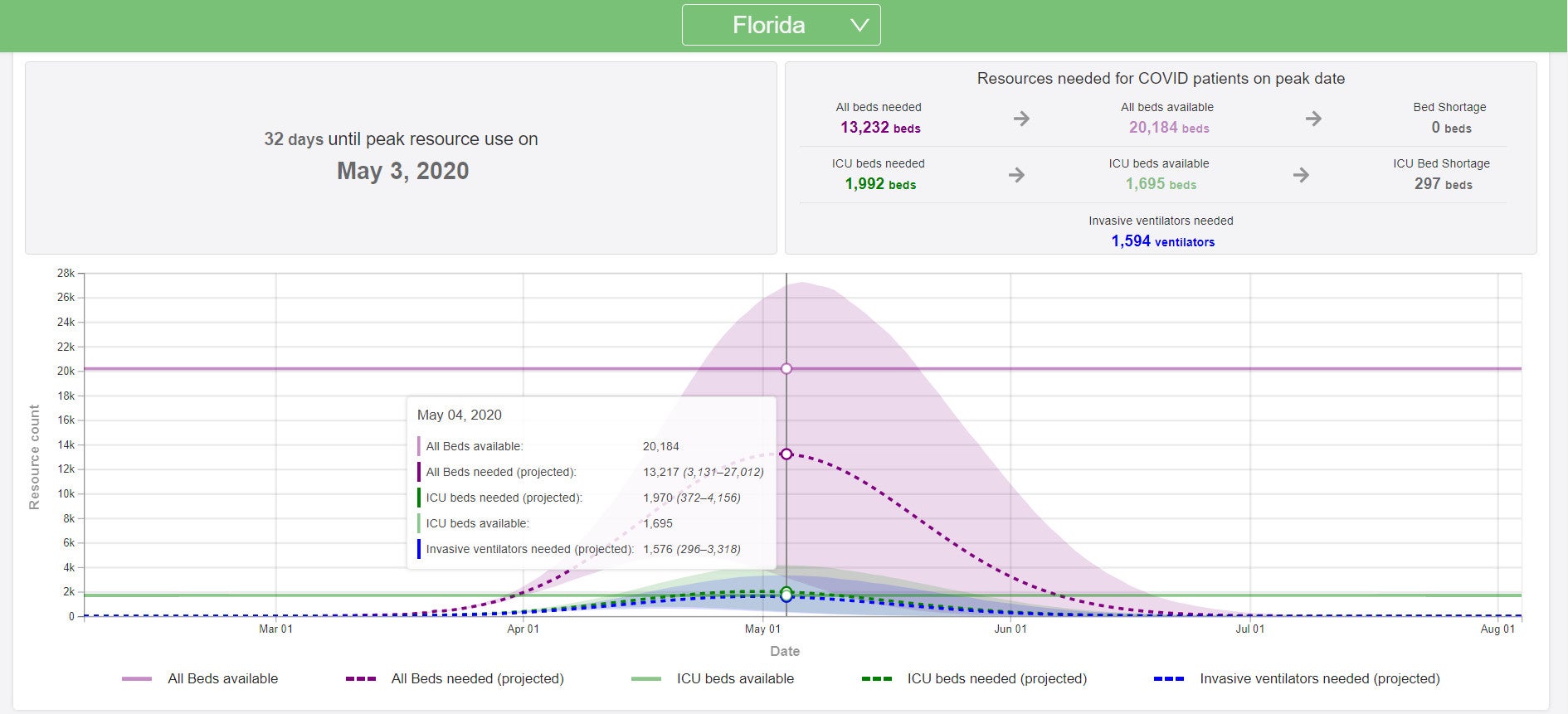Click the 'Resources needed for COVID patients' heading

click(1161, 79)
